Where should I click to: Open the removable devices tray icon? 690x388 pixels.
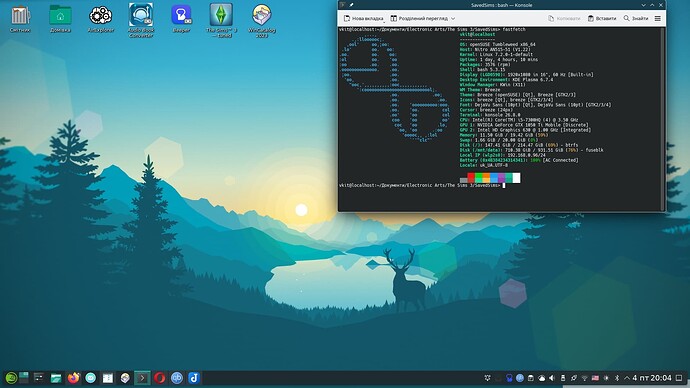563,378
